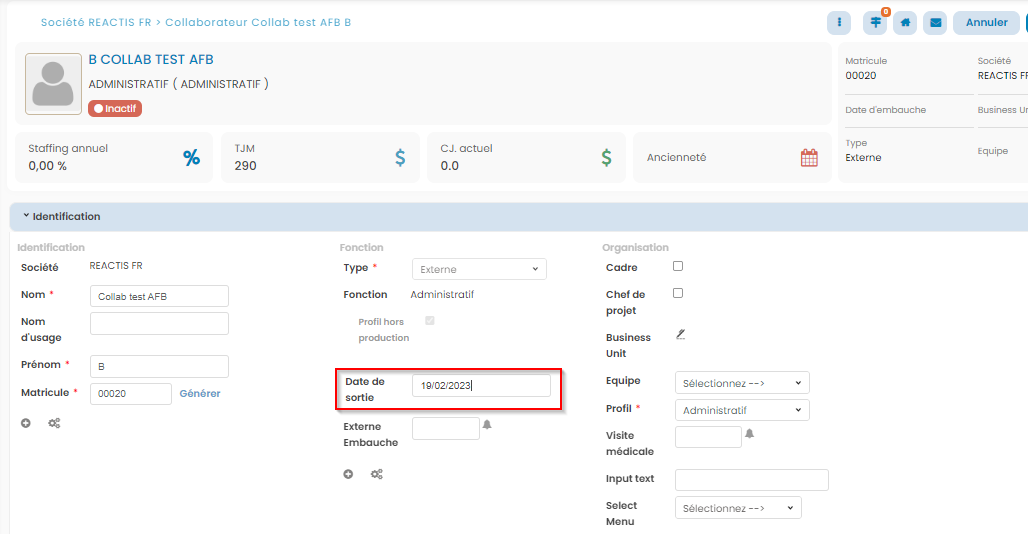Open the three-dots more options menu
The image size is (1028, 534).
point(839,23)
